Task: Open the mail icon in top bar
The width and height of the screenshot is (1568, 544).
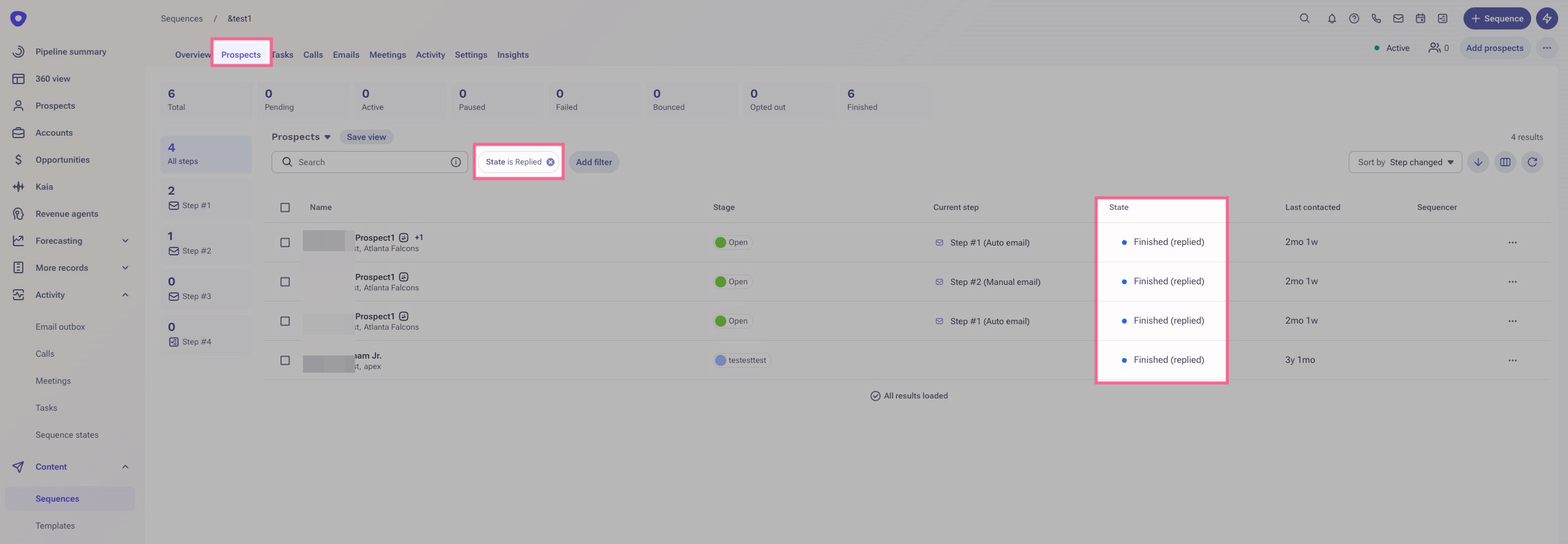Action: (1398, 18)
